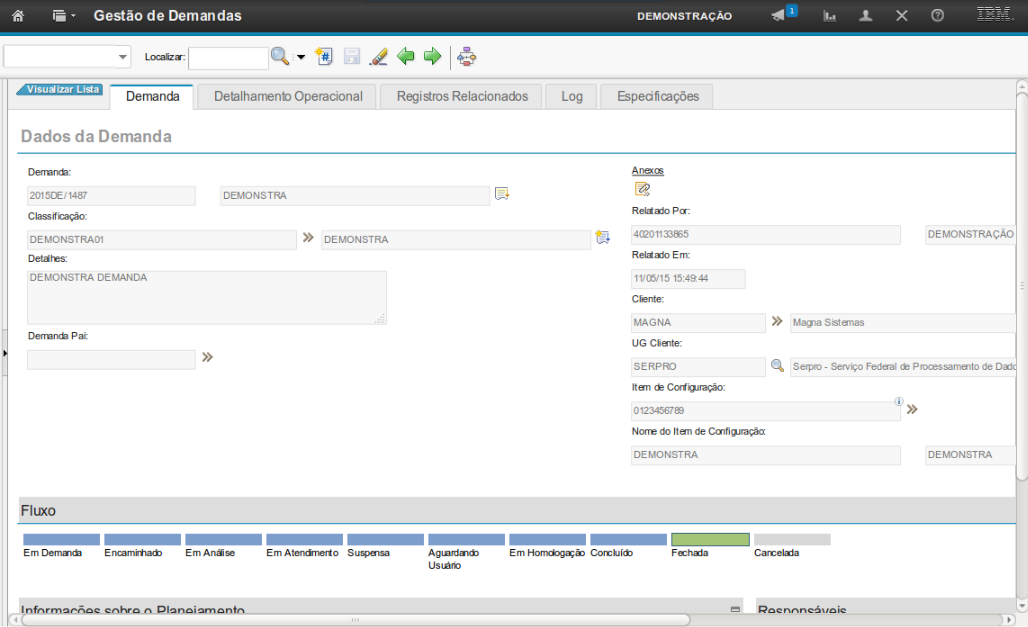
Task: Open the user profile icon
Action: point(866,16)
